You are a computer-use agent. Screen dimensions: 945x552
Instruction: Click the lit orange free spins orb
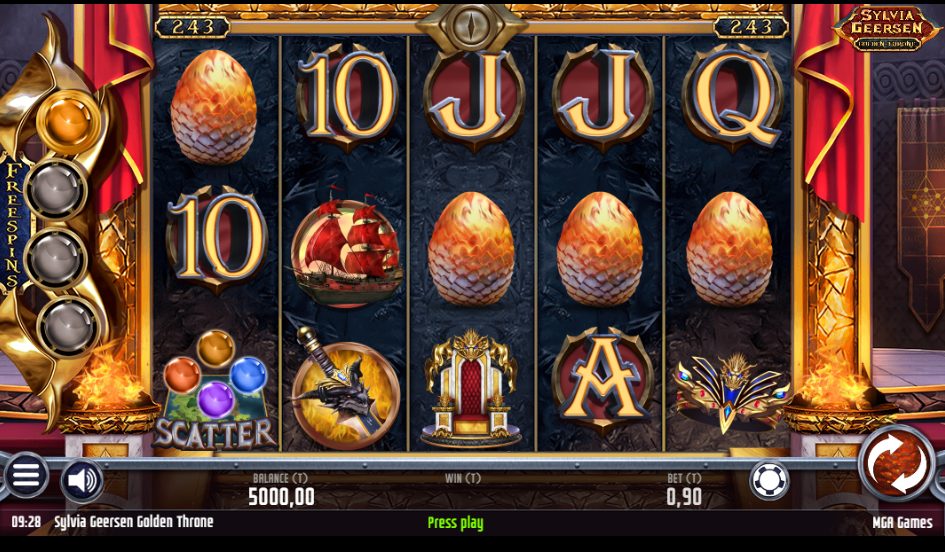[x=68, y=122]
